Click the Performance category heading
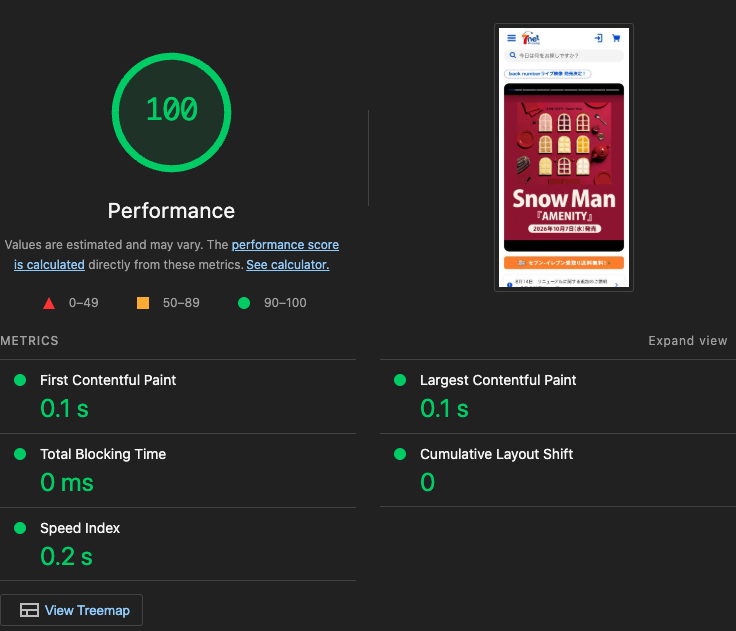736x631 pixels. coord(171,211)
